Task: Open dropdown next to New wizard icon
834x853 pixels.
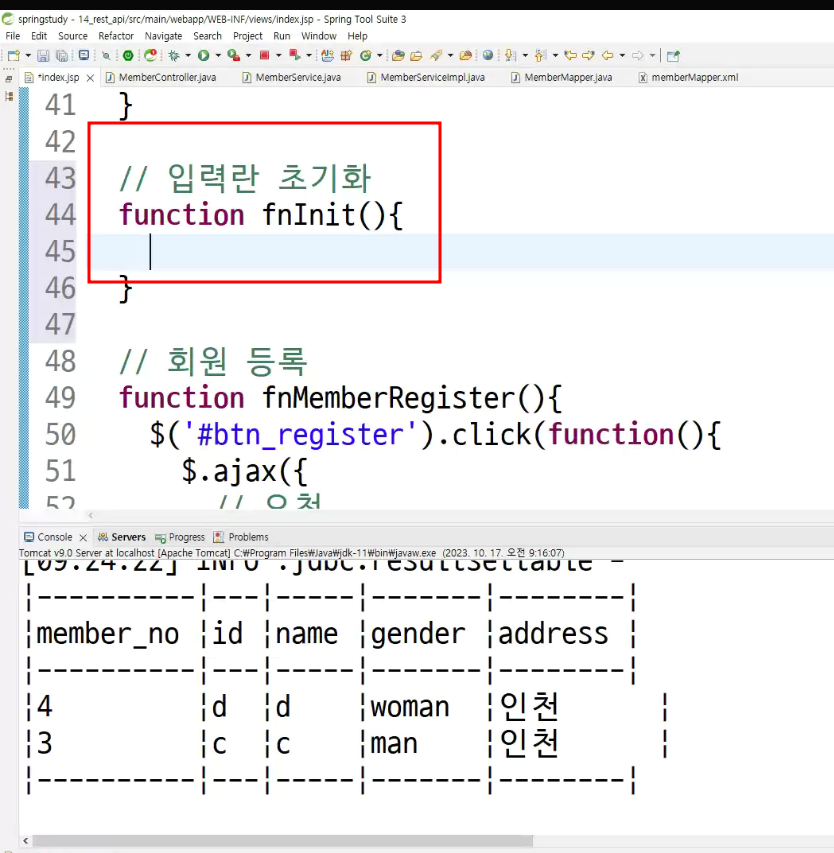Action: coord(28,55)
